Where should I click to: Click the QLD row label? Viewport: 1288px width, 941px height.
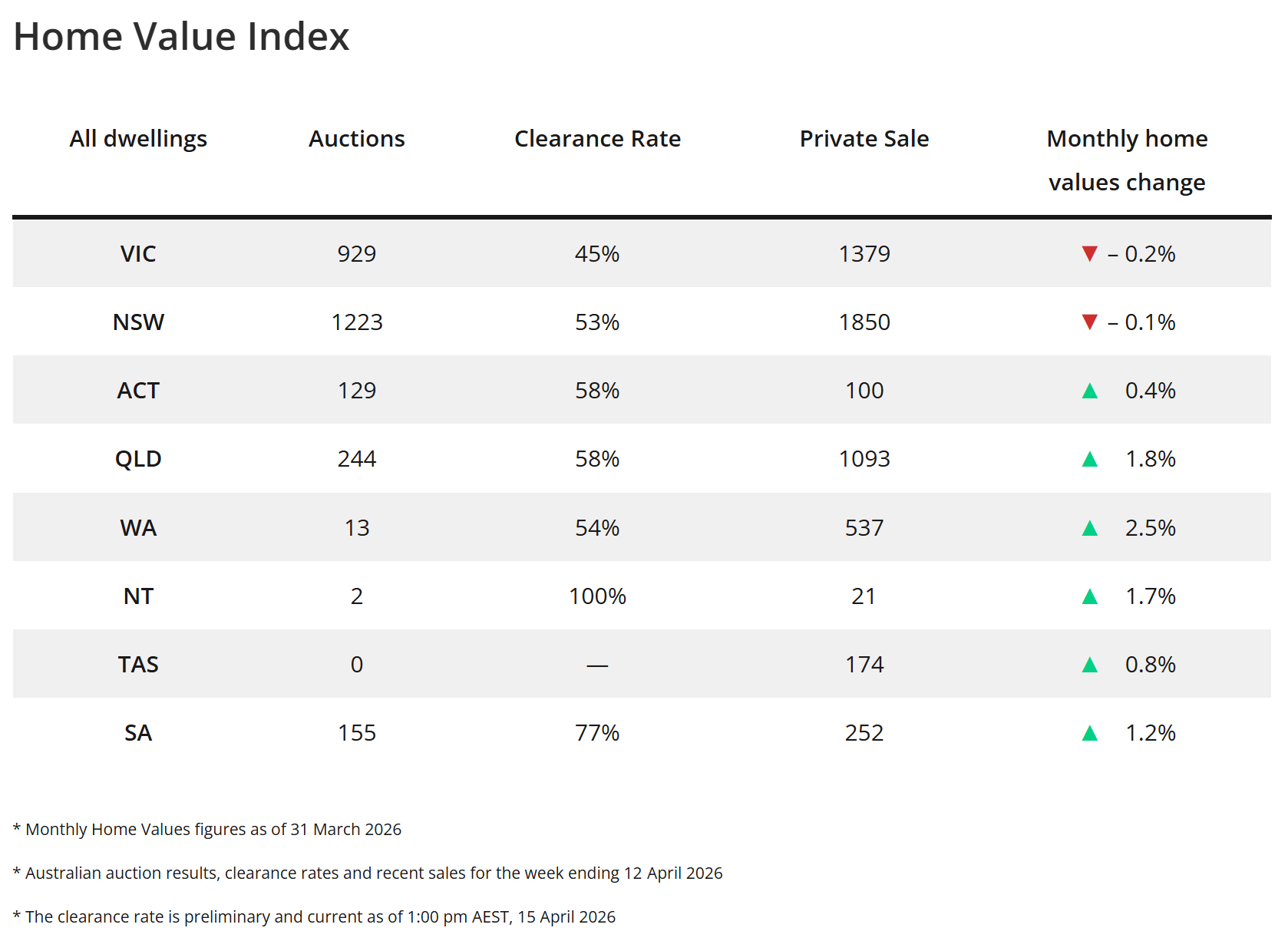[x=138, y=459]
